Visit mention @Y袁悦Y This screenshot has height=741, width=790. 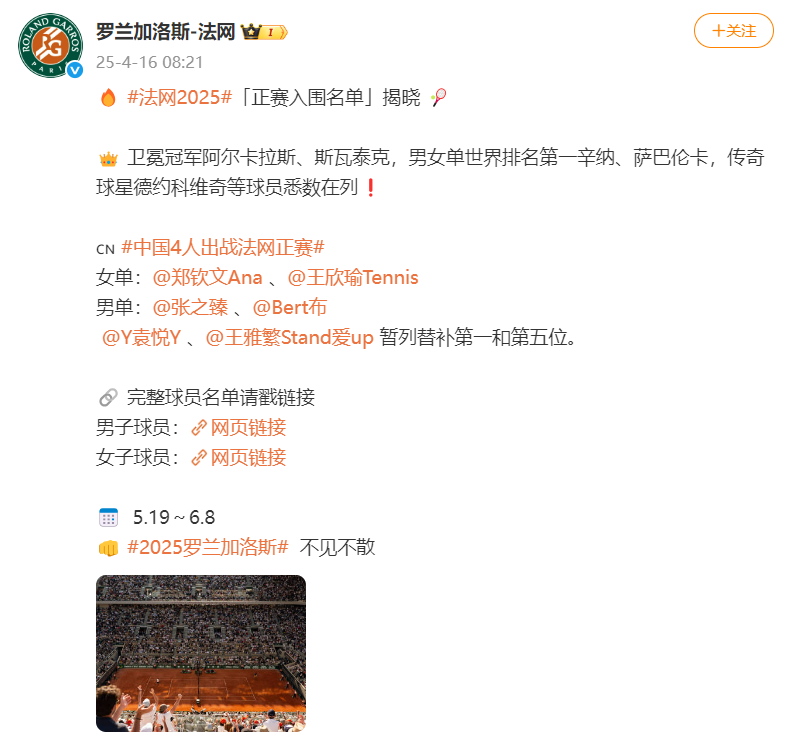[x=141, y=338]
